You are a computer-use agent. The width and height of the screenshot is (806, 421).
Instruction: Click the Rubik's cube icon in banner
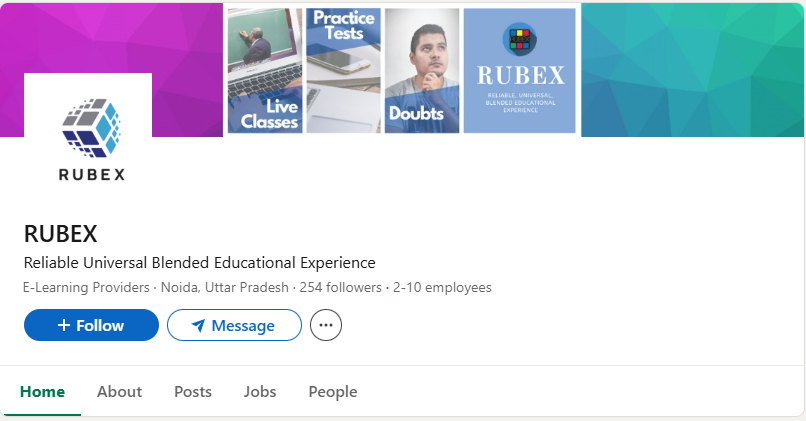518,41
